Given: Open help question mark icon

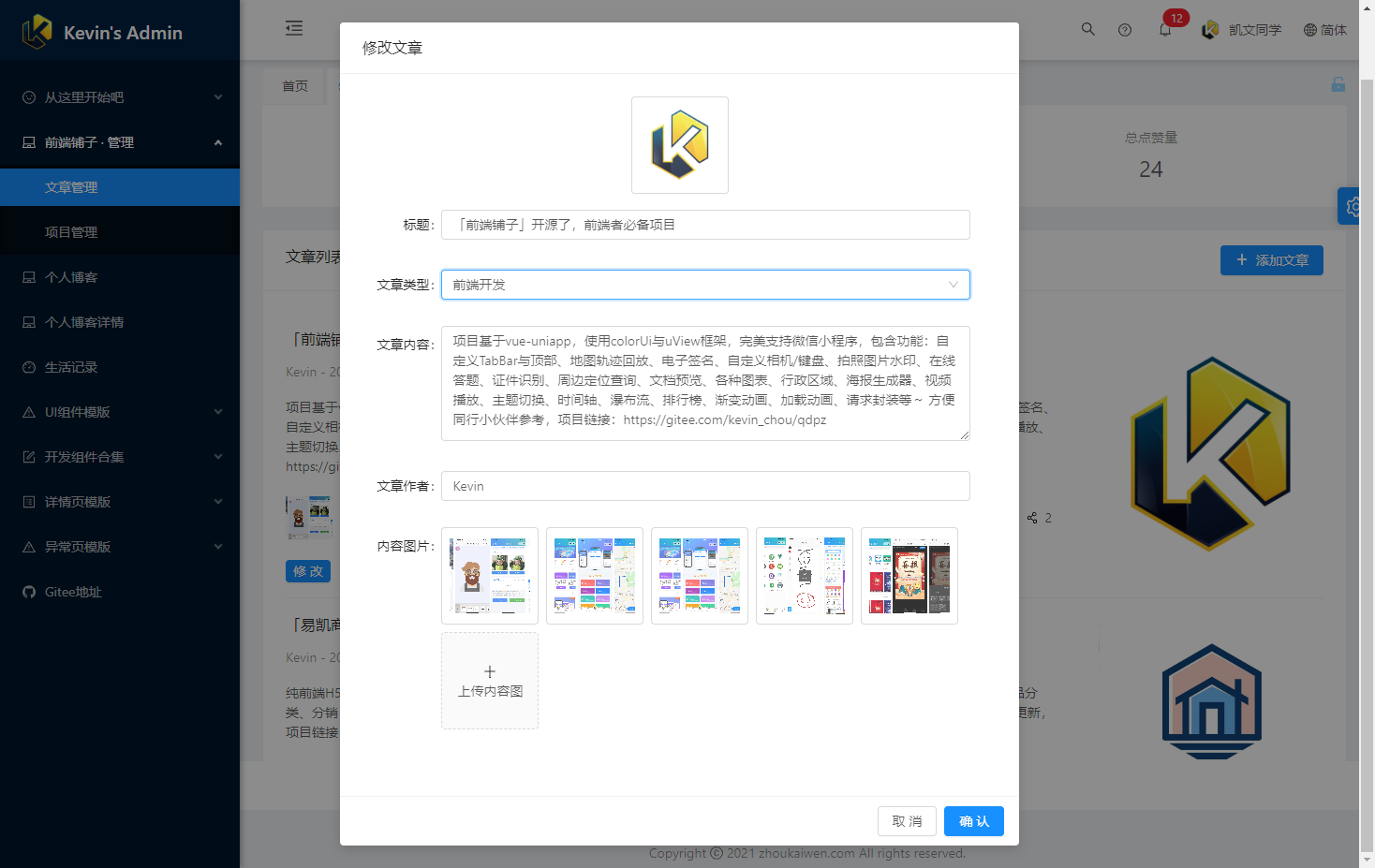Looking at the screenshot, I should click(1125, 30).
